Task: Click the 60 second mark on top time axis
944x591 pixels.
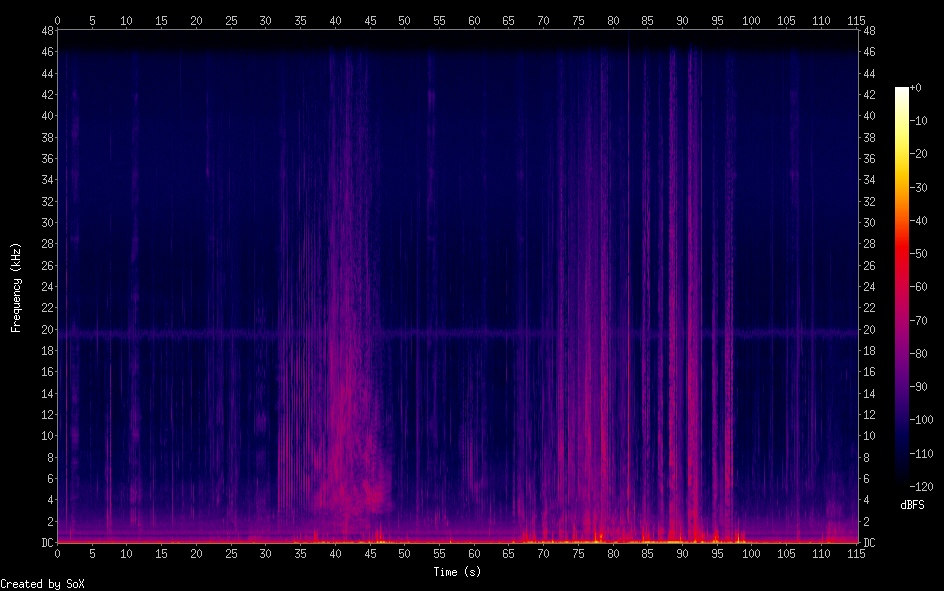Action: point(474,20)
